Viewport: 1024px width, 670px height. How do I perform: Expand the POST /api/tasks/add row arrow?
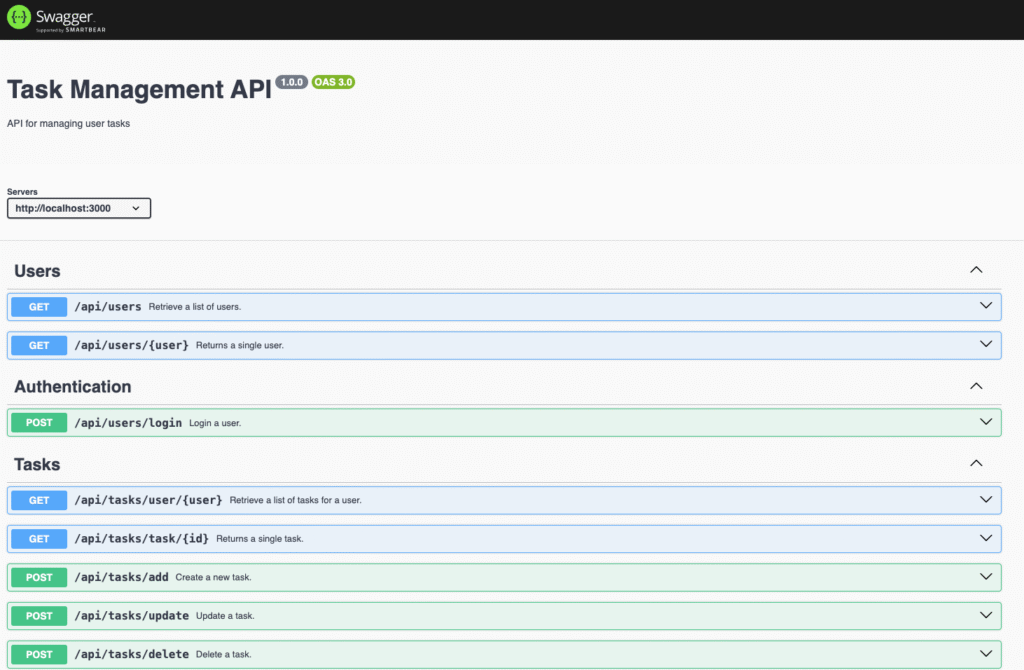[x=985, y=577]
